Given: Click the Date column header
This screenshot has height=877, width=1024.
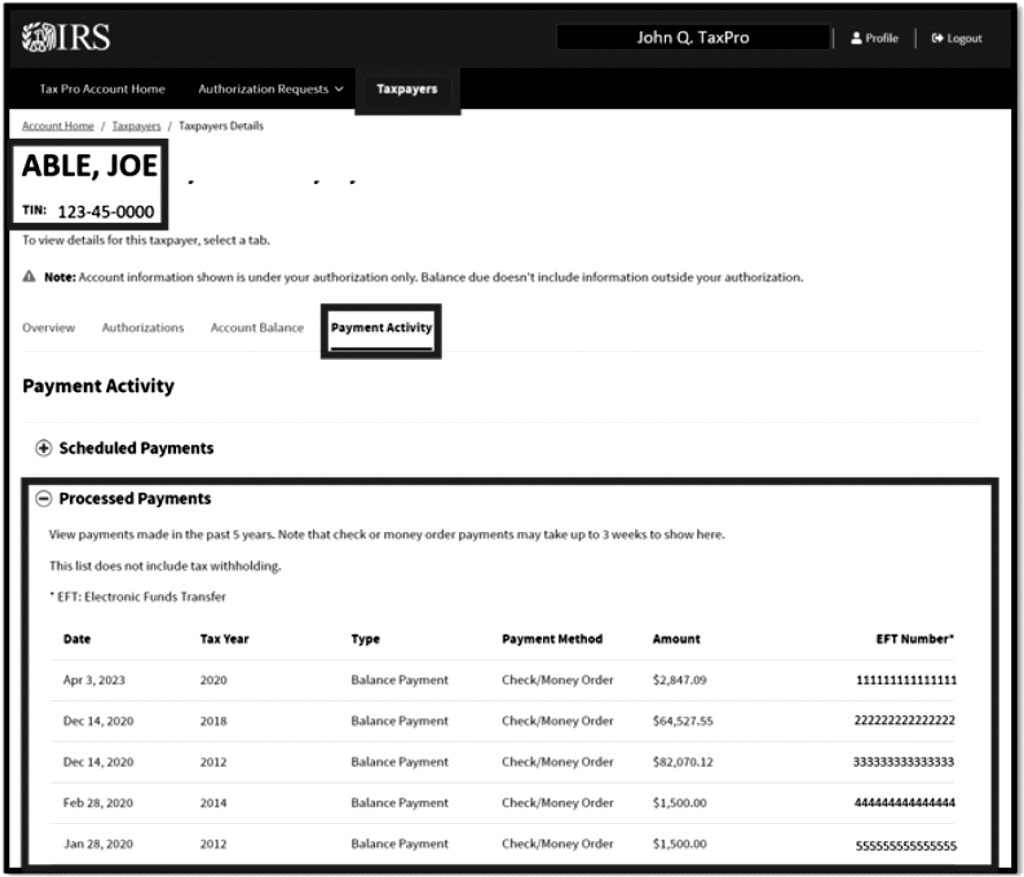Looking at the screenshot, I should (x=77, y=639).
